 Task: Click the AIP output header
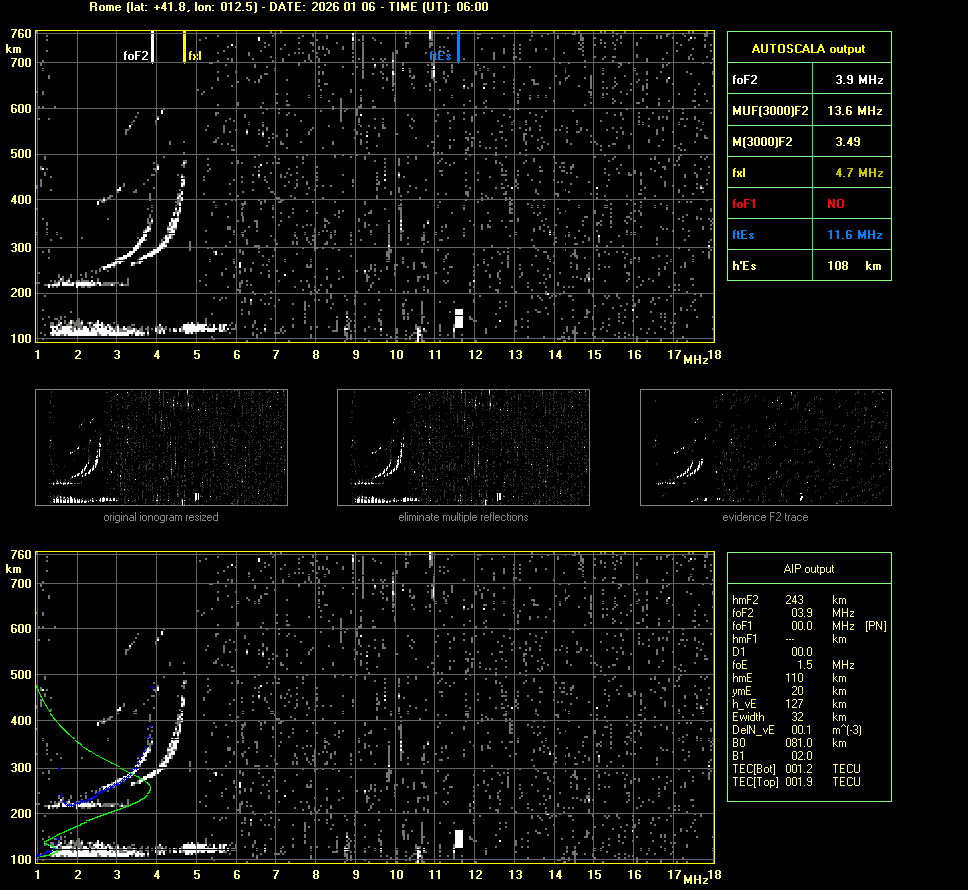[808, 569]
